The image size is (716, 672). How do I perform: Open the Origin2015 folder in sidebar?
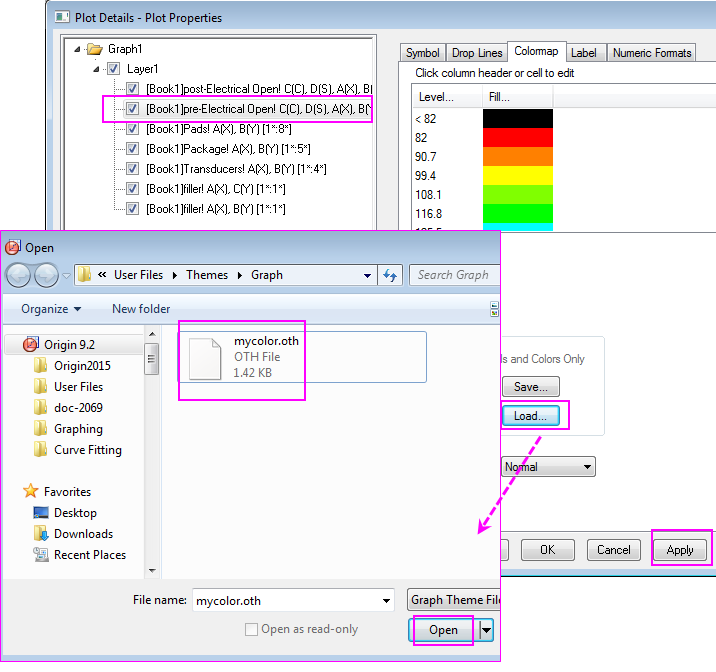click(82, 365)
